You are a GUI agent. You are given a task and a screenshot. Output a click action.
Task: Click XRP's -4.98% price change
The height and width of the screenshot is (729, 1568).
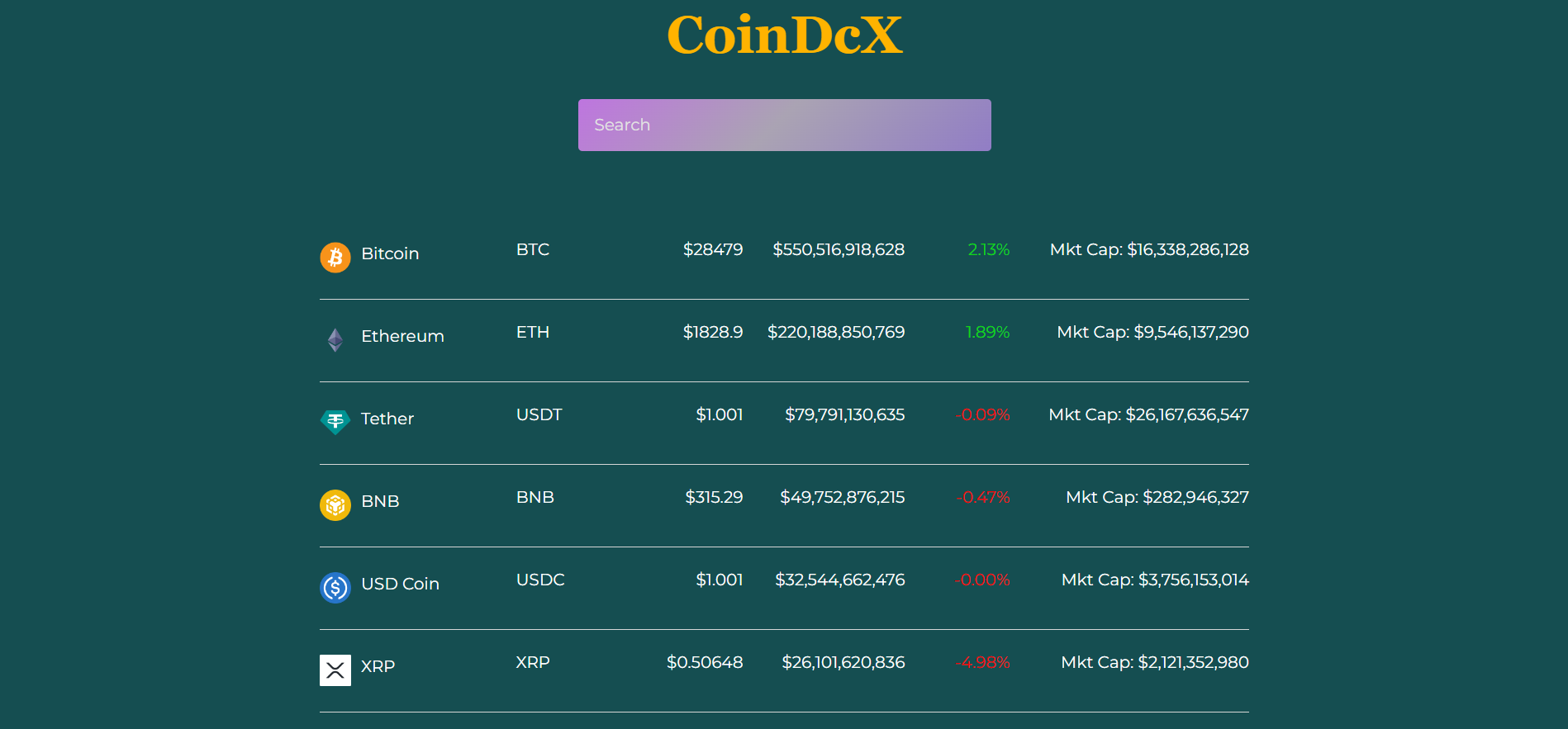983,662
